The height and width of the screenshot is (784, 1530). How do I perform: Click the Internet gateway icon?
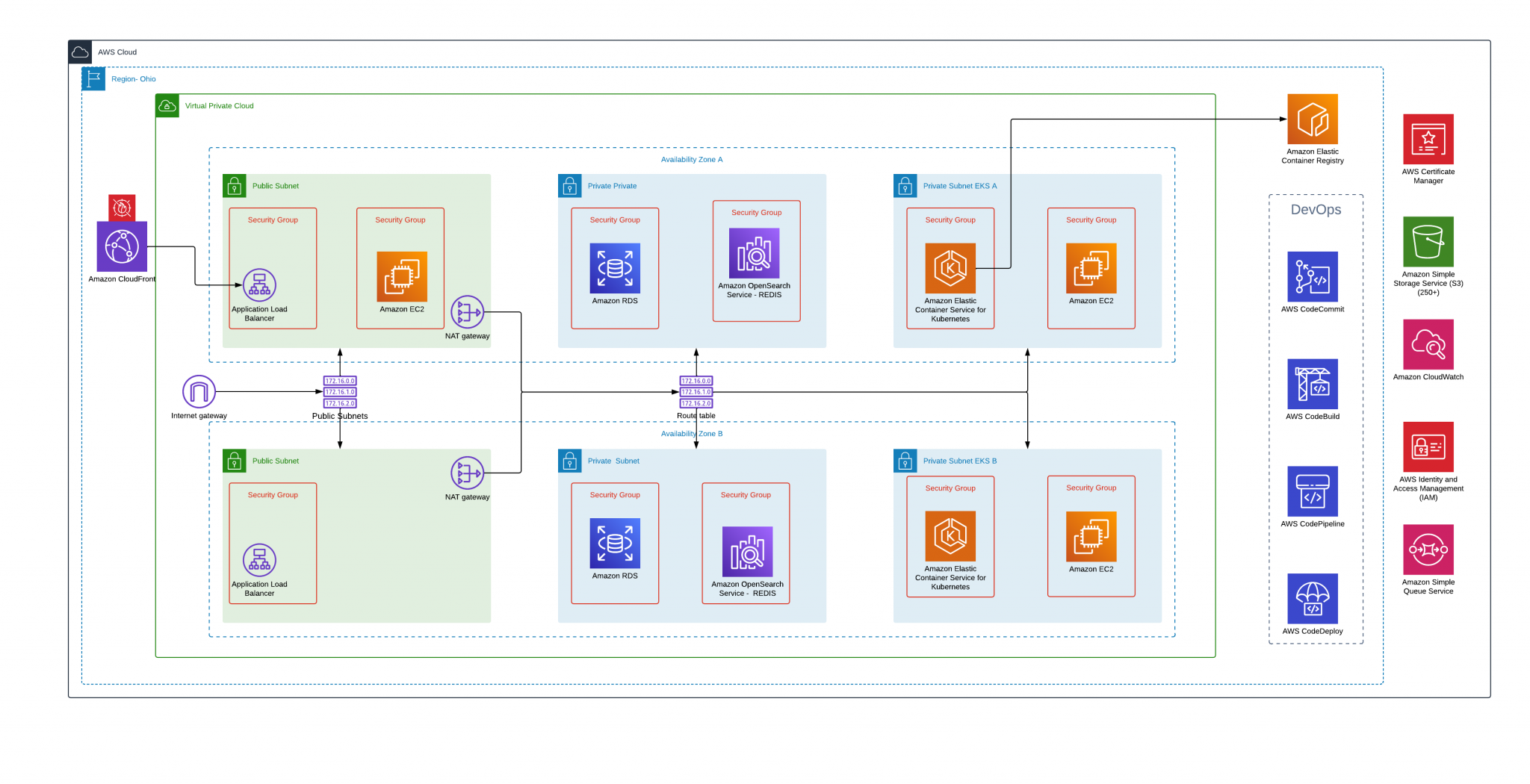coord(198,391)
